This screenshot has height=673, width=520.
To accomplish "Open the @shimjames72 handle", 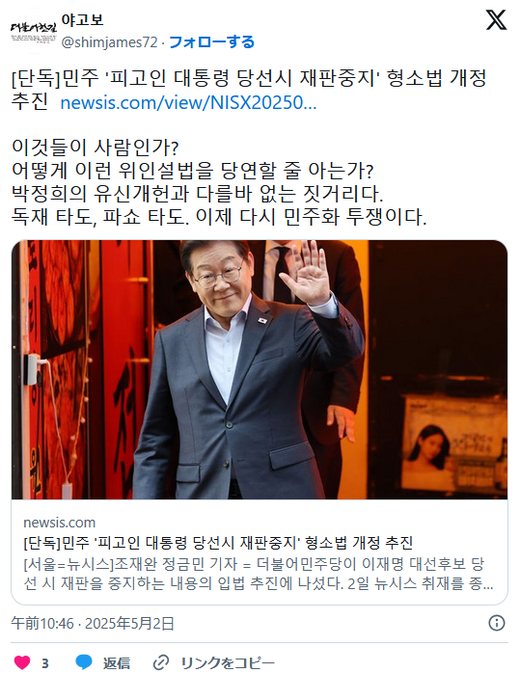I will 109,42.
